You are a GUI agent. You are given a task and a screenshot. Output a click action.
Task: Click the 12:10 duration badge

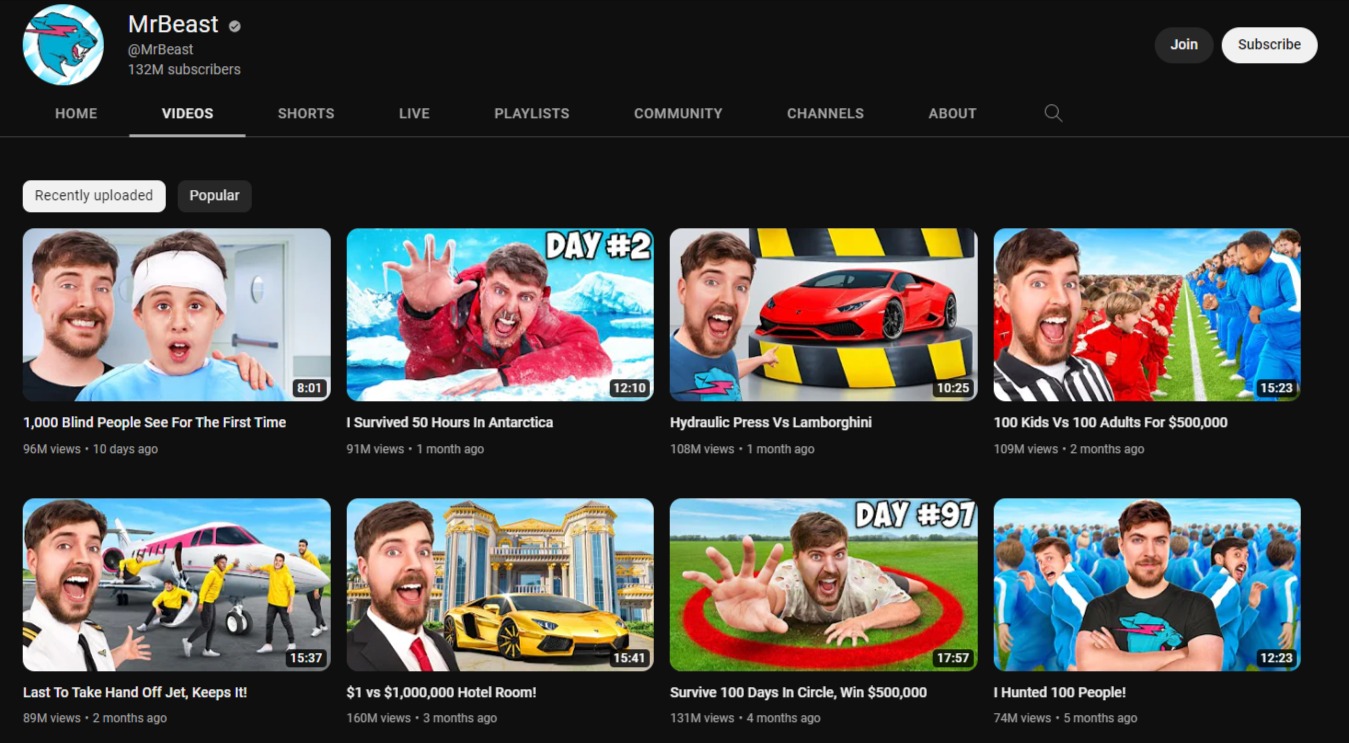pos(629,388)
